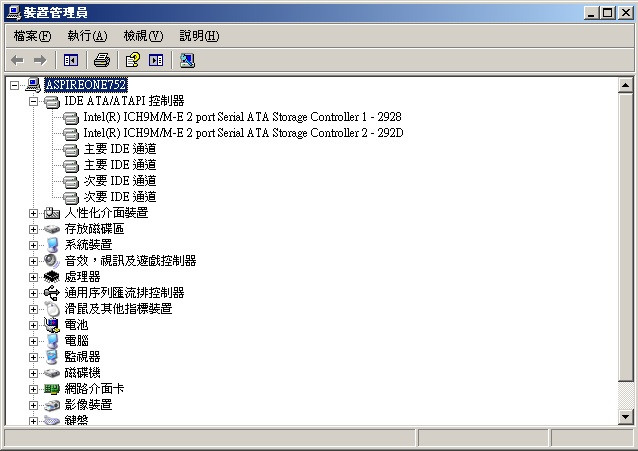638x451 pixels.
Task: Click the network card icon for 網路介面卡
Action: pos(52,389)
